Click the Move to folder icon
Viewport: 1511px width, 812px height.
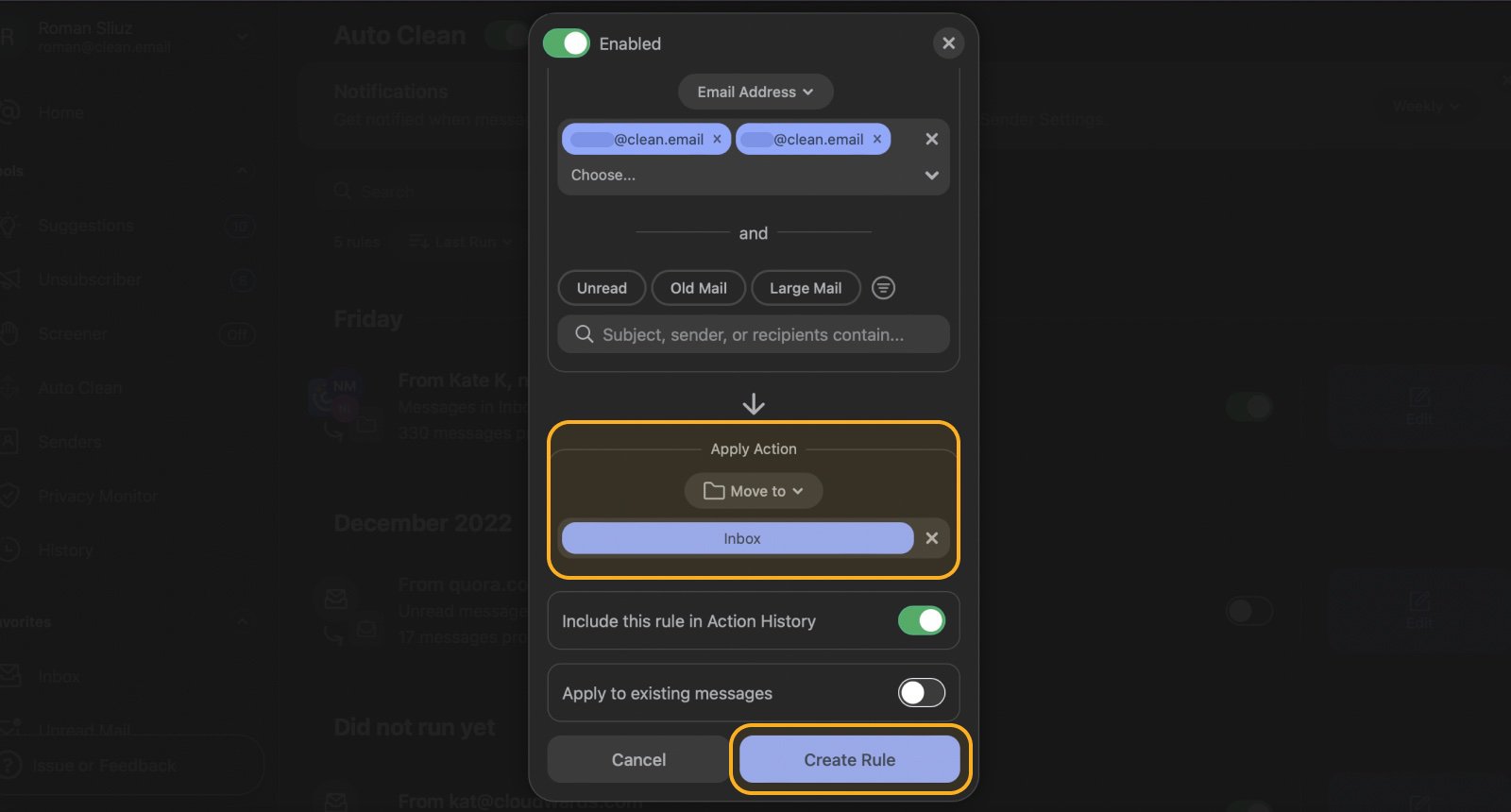point(714,491)
